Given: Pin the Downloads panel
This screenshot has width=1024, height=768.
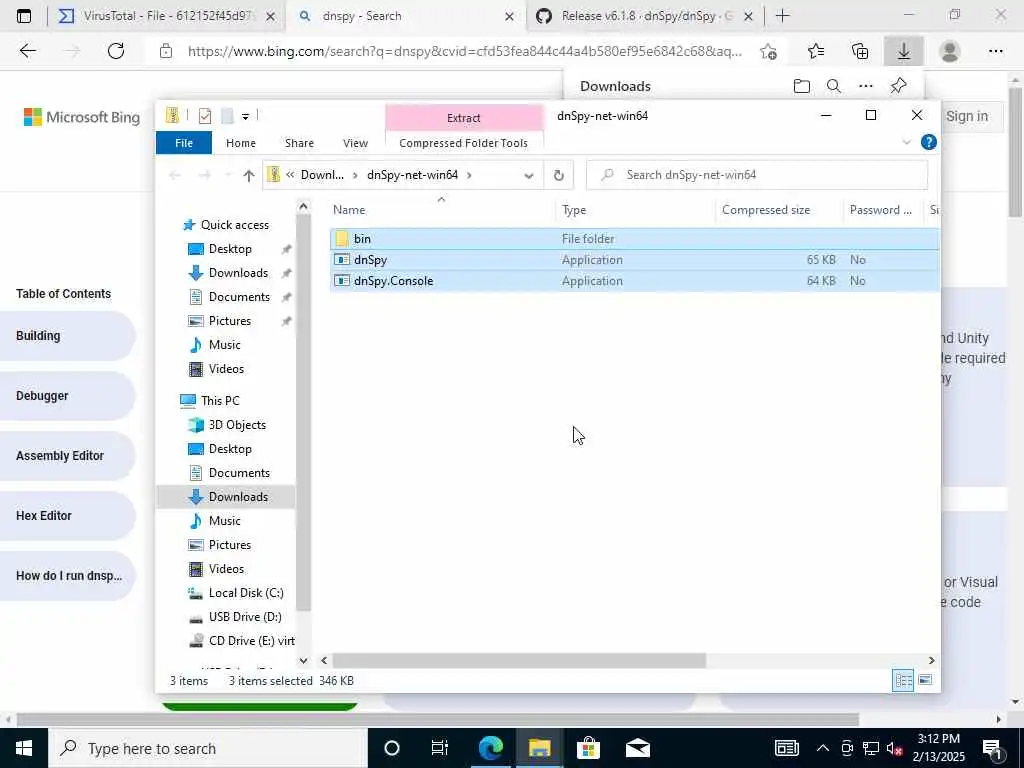Looking at the screenshot, I should 899,86.
